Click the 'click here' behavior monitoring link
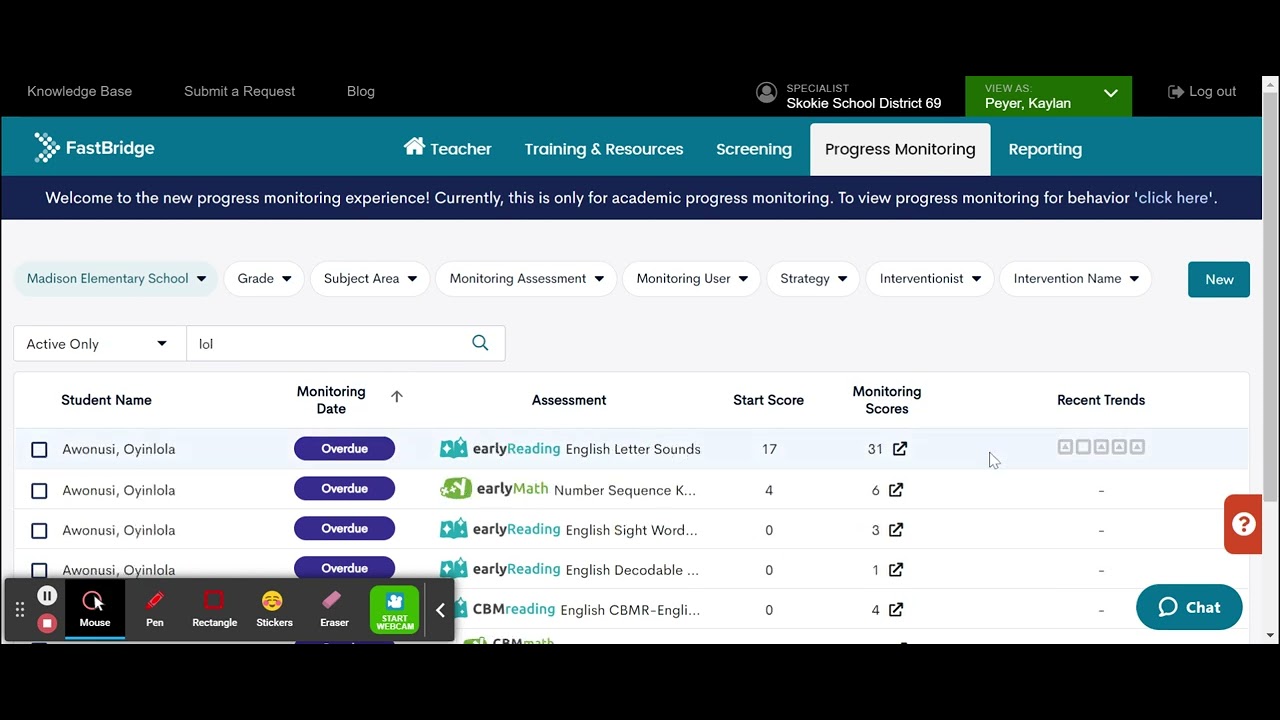1280x720 pixels. 1174,198
